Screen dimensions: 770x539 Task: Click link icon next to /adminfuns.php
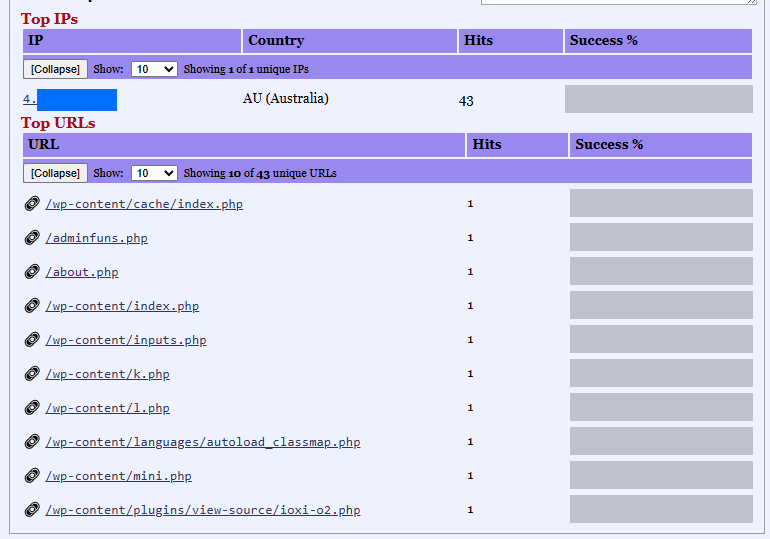(32, 238)
